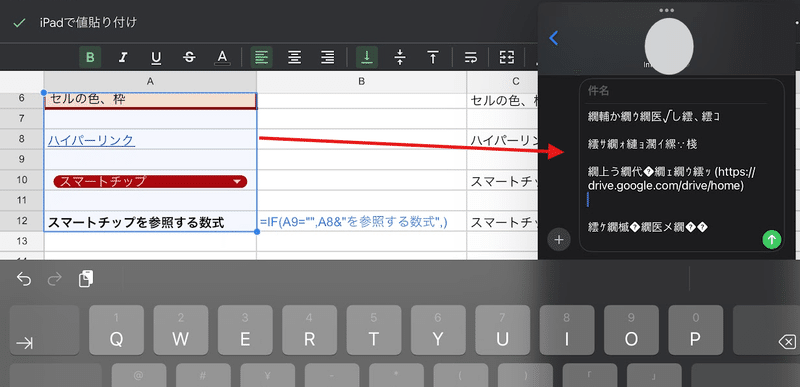Open the text color picker
The height and width of the screenshot is (387, 800).
coord(221,58)
